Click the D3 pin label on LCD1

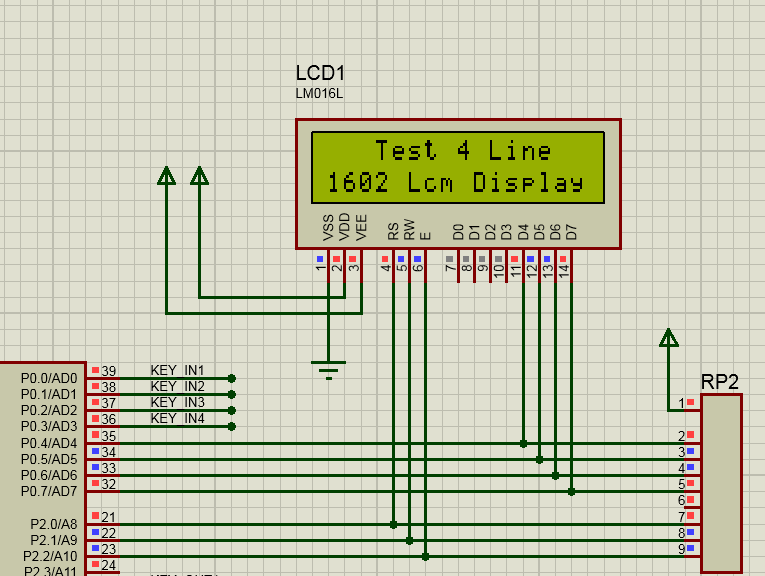click(506, 232)
